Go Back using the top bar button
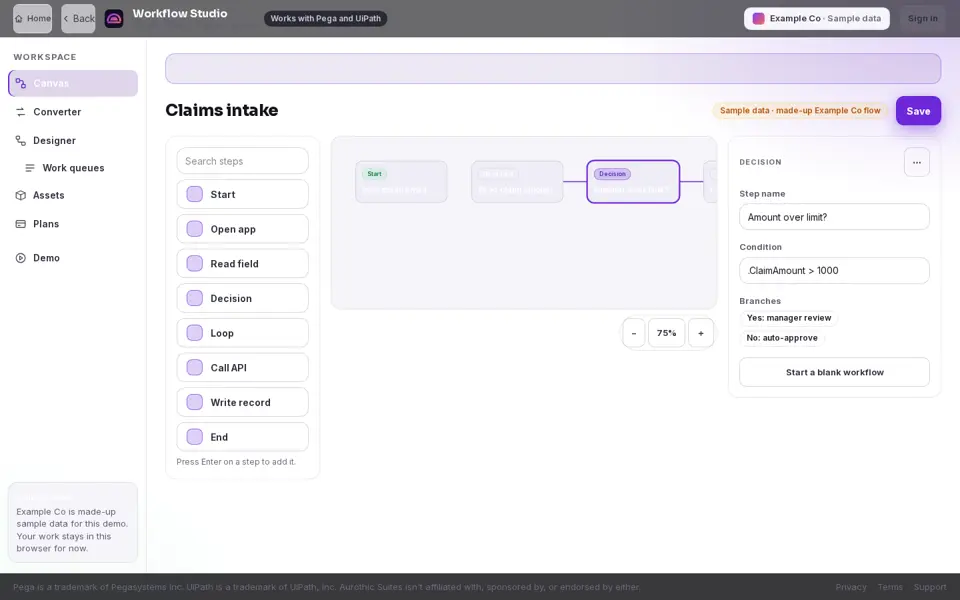Viewport: 960px width, 600px height. click(78, 18)
